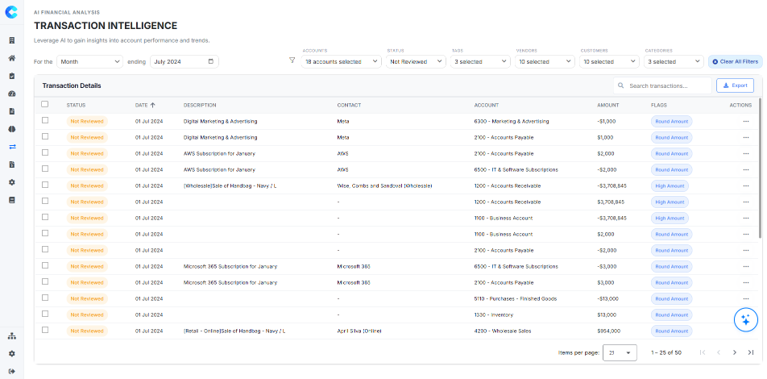Open the Month period dropdown

pyautogui.click(x=90, y=62)
